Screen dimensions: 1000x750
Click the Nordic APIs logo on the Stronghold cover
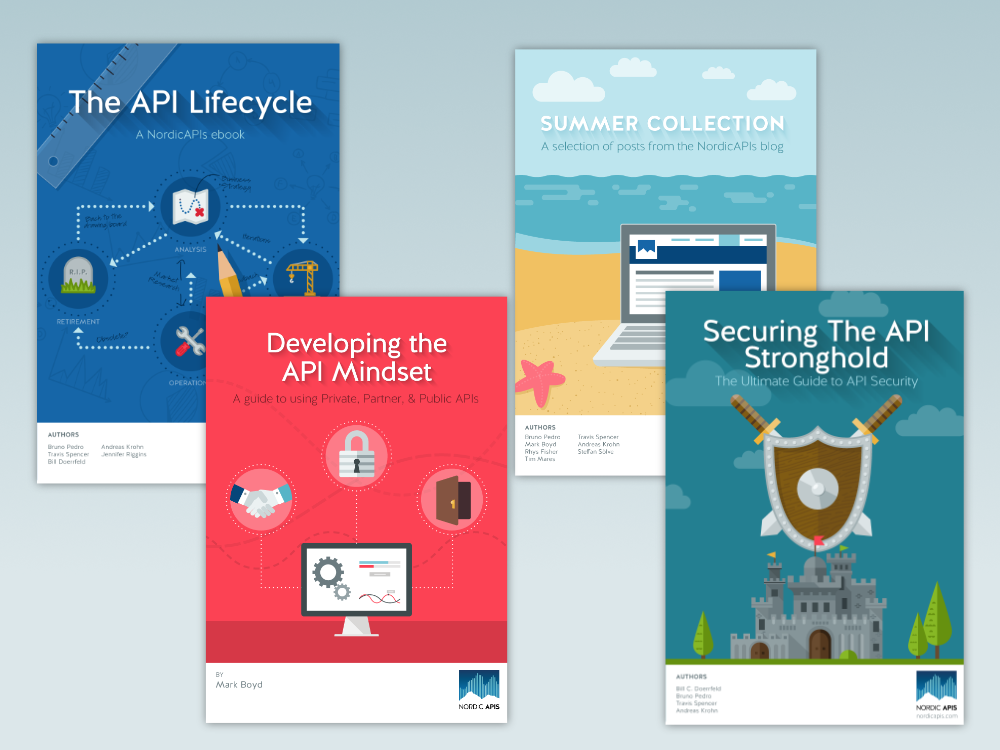[x=937, y=691]
